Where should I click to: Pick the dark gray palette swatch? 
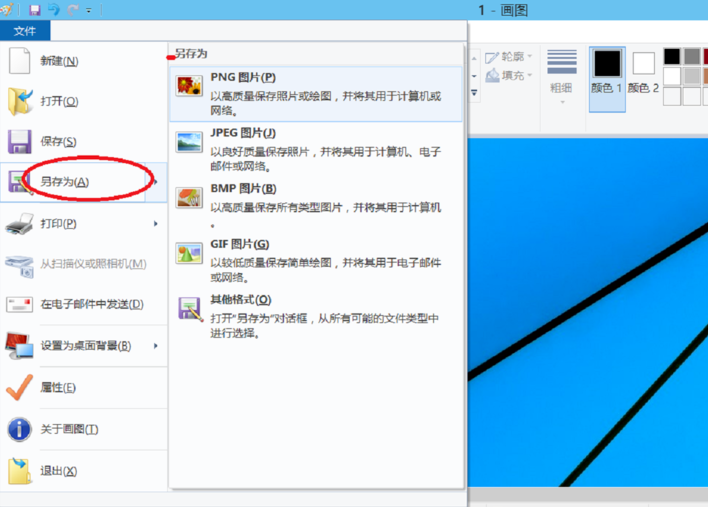click(x=692, y=56)
